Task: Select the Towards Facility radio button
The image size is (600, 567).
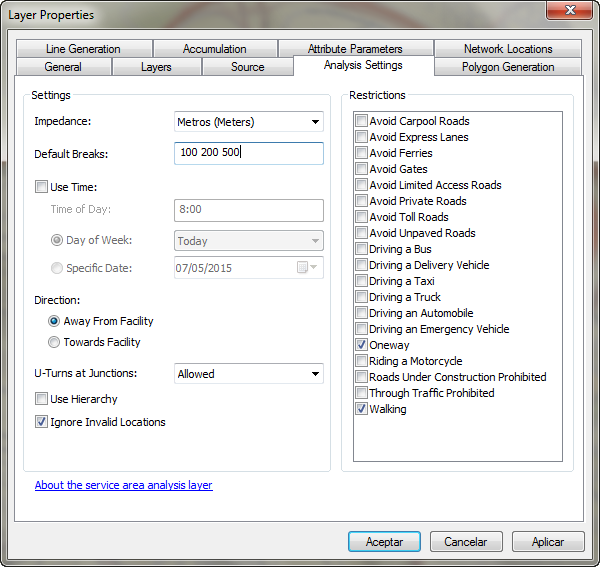Action: (54, 342)
